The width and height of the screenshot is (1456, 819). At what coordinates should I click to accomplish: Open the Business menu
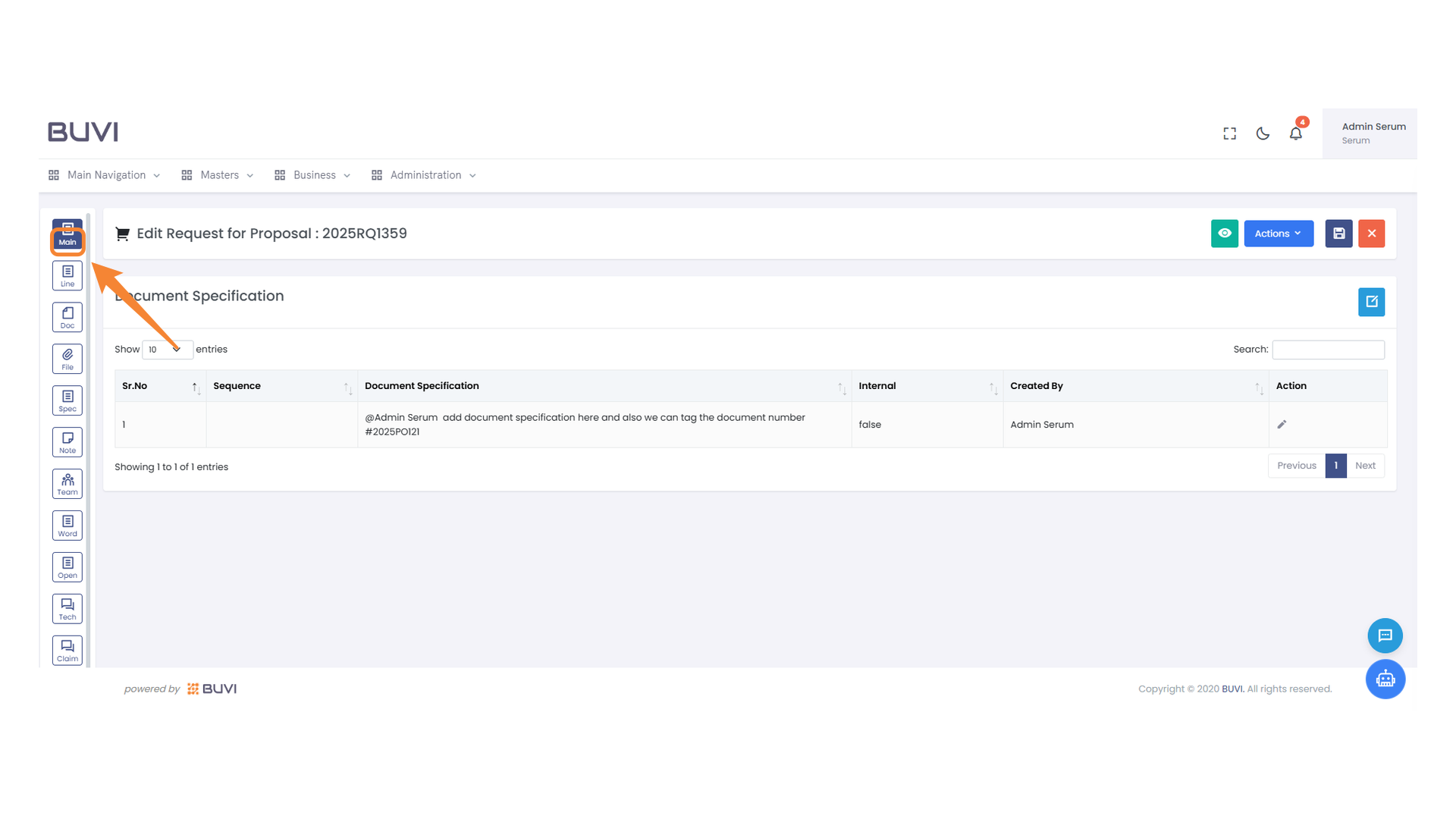(x=313, y=175)
